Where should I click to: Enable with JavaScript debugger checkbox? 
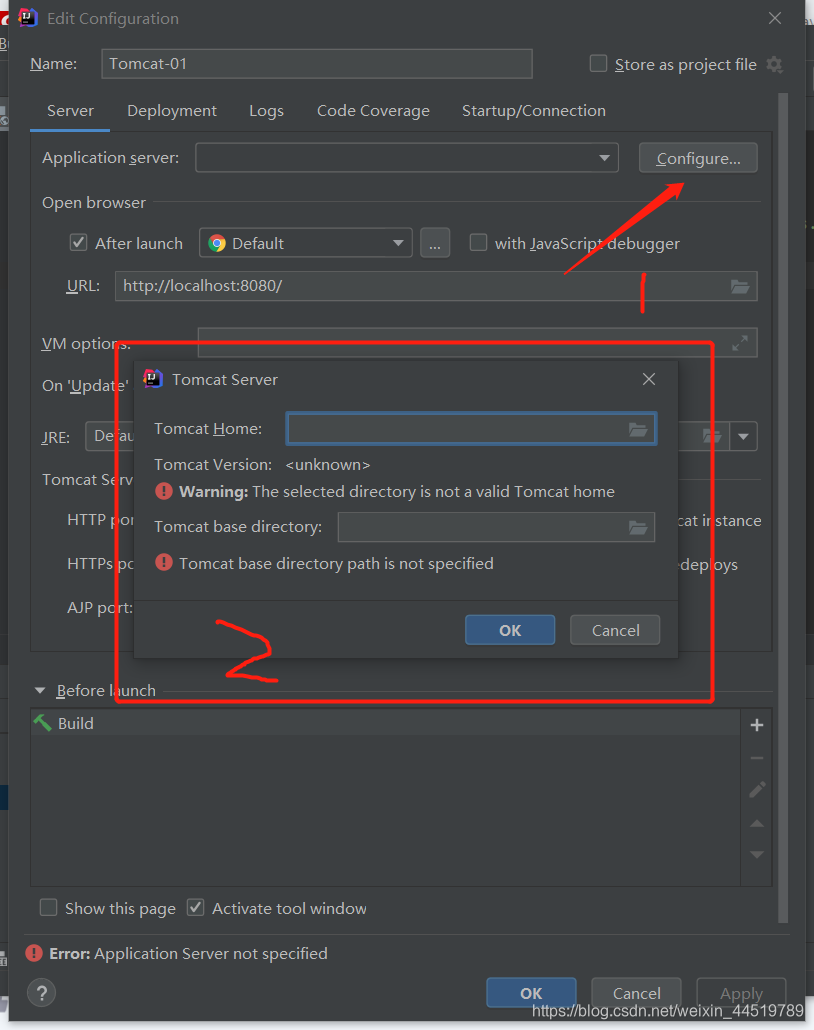pyautogui.click(x=478, y=242)
